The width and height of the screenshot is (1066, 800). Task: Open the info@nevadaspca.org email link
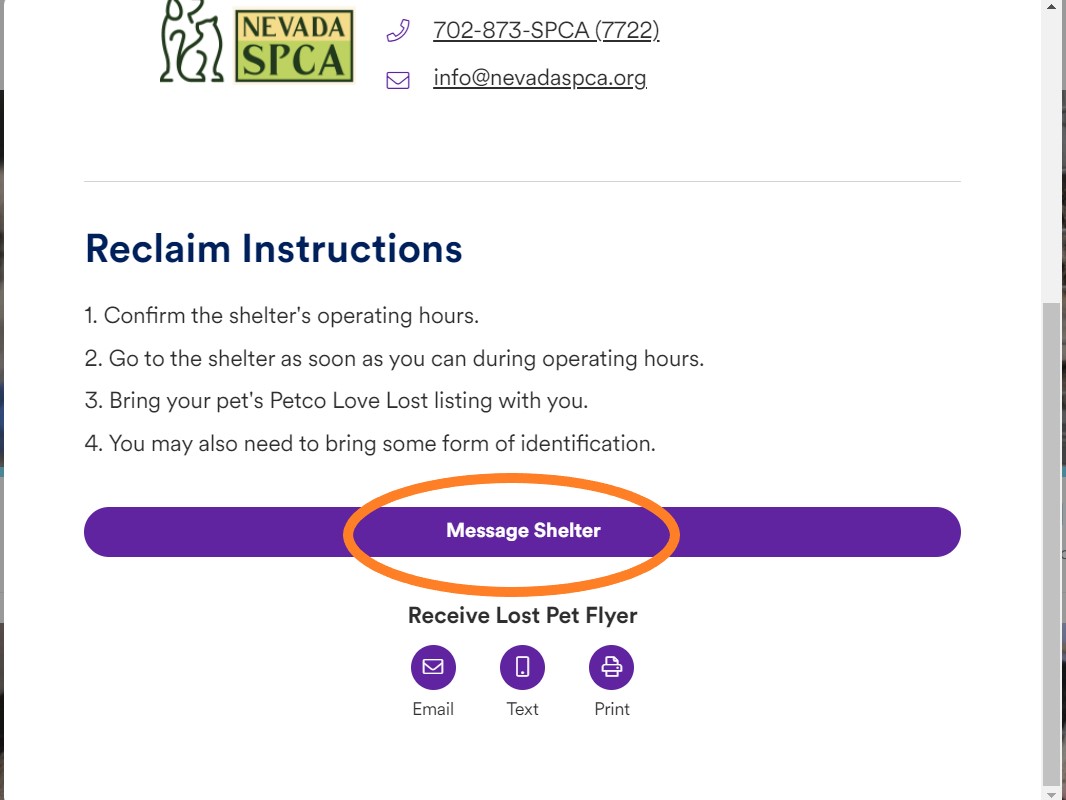tap(540, 78)
